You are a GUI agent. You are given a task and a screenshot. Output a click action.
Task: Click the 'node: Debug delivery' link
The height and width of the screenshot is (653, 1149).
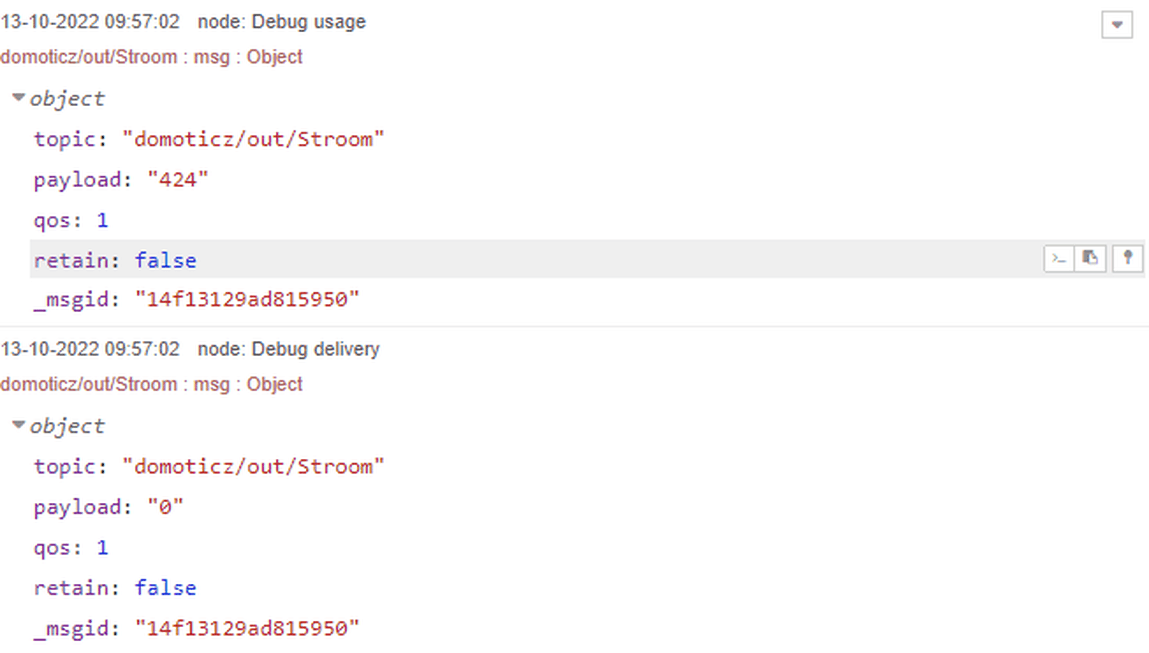click(288, 349)
